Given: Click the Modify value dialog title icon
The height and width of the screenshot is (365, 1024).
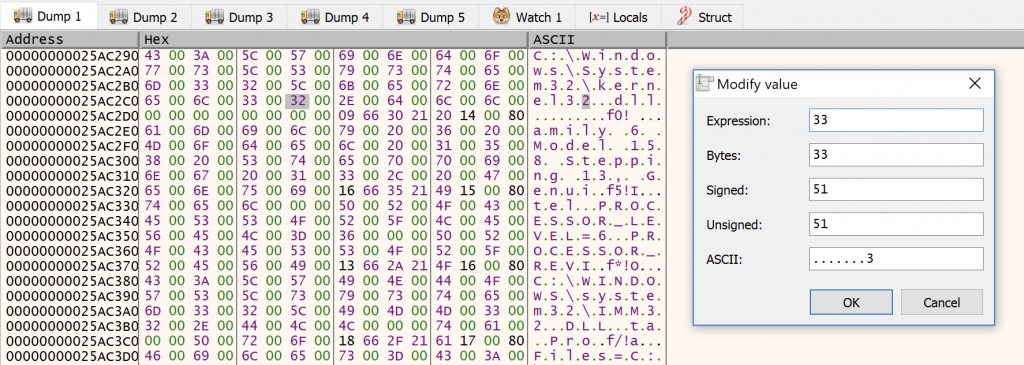Looking at the screenshot, I should pyautogui.click(x=705, y=83).
